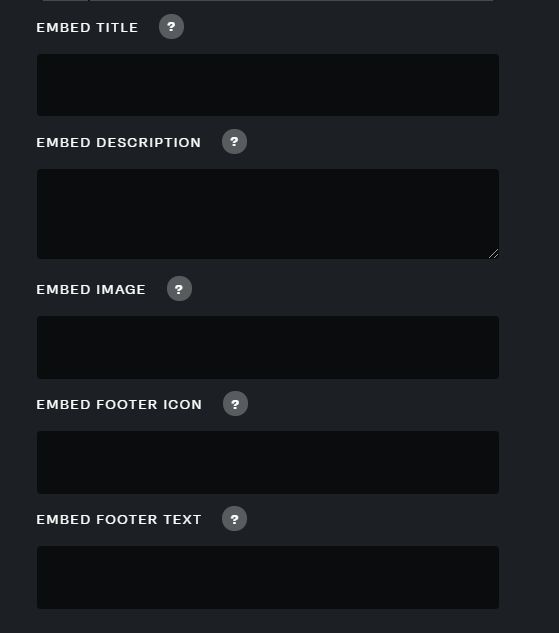
Task: Click into the Embed Footer Icon input
Action: 268,463
